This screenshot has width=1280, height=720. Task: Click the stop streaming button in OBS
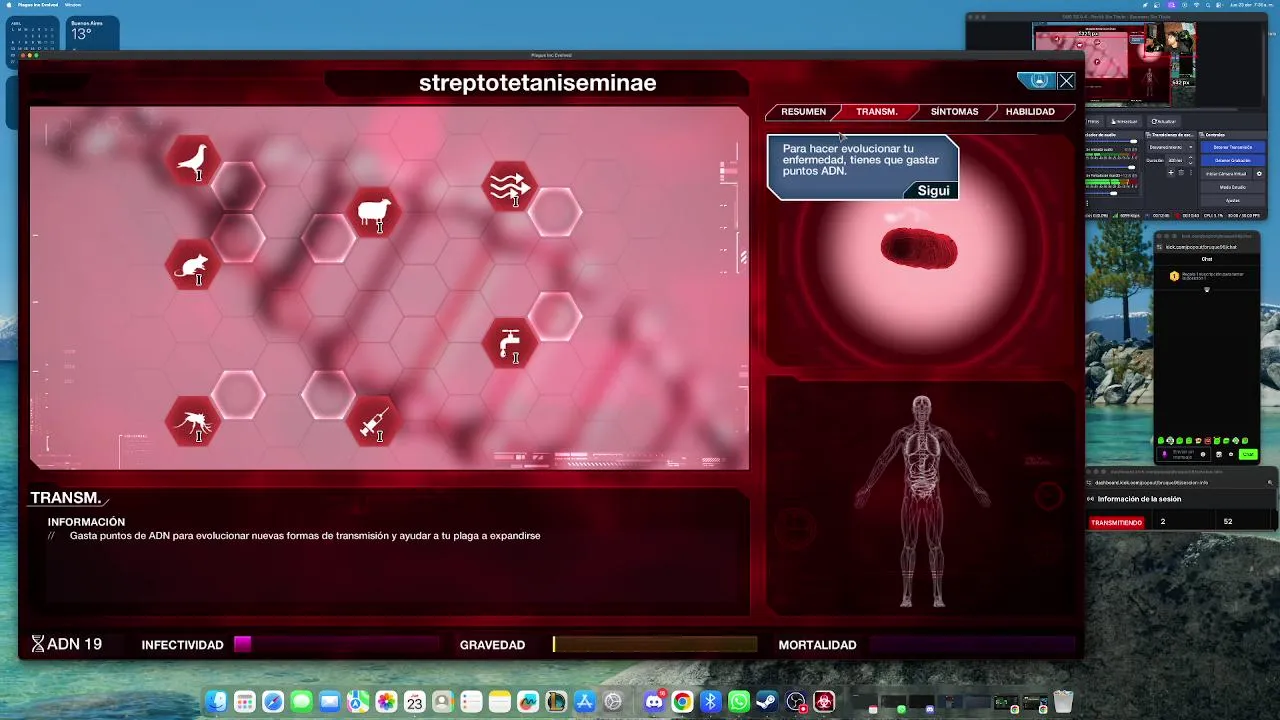click(x=1233, y=147)
